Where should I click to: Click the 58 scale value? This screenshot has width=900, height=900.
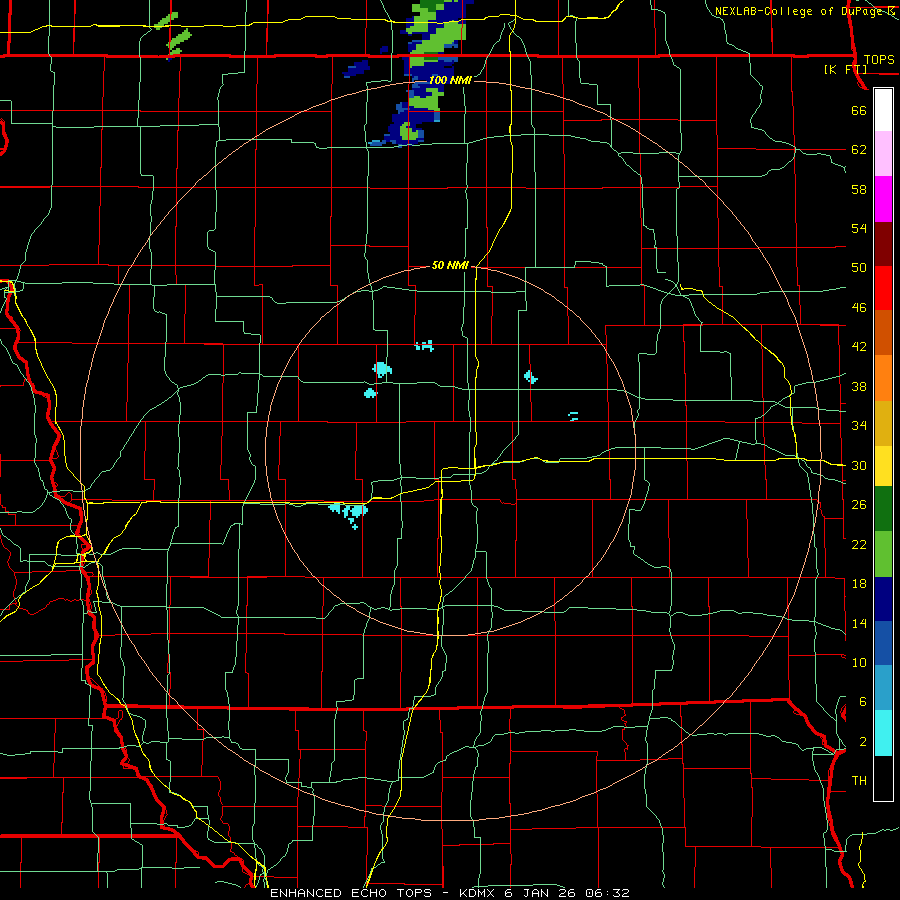[859, 189]
